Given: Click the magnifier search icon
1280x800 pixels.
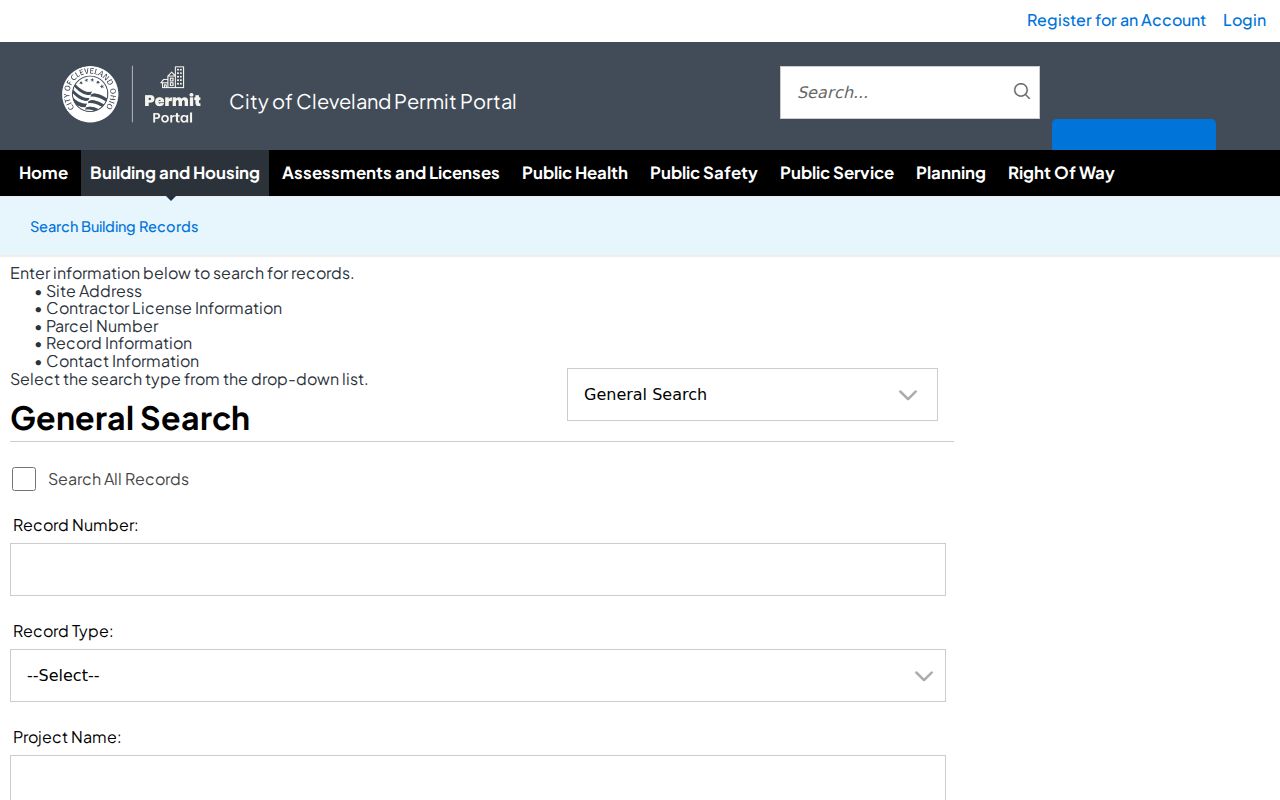Looking at the screenshot, I should pyautogui.click(x=1021, y=92).
